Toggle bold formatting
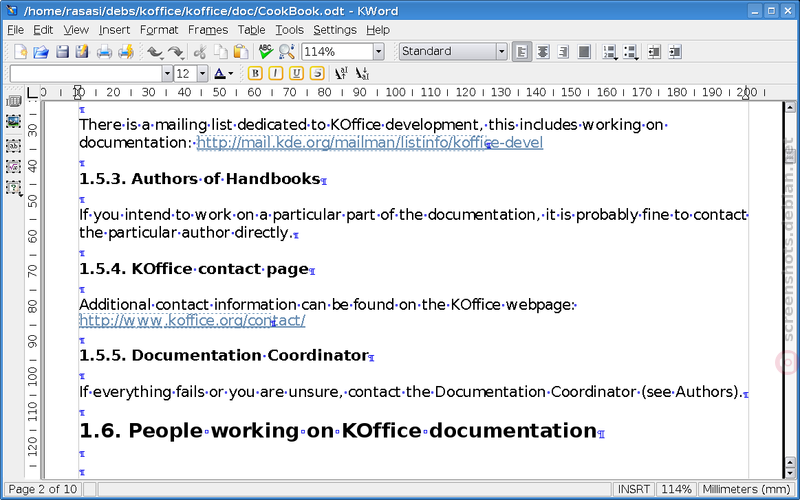 (x=255, y=73)
